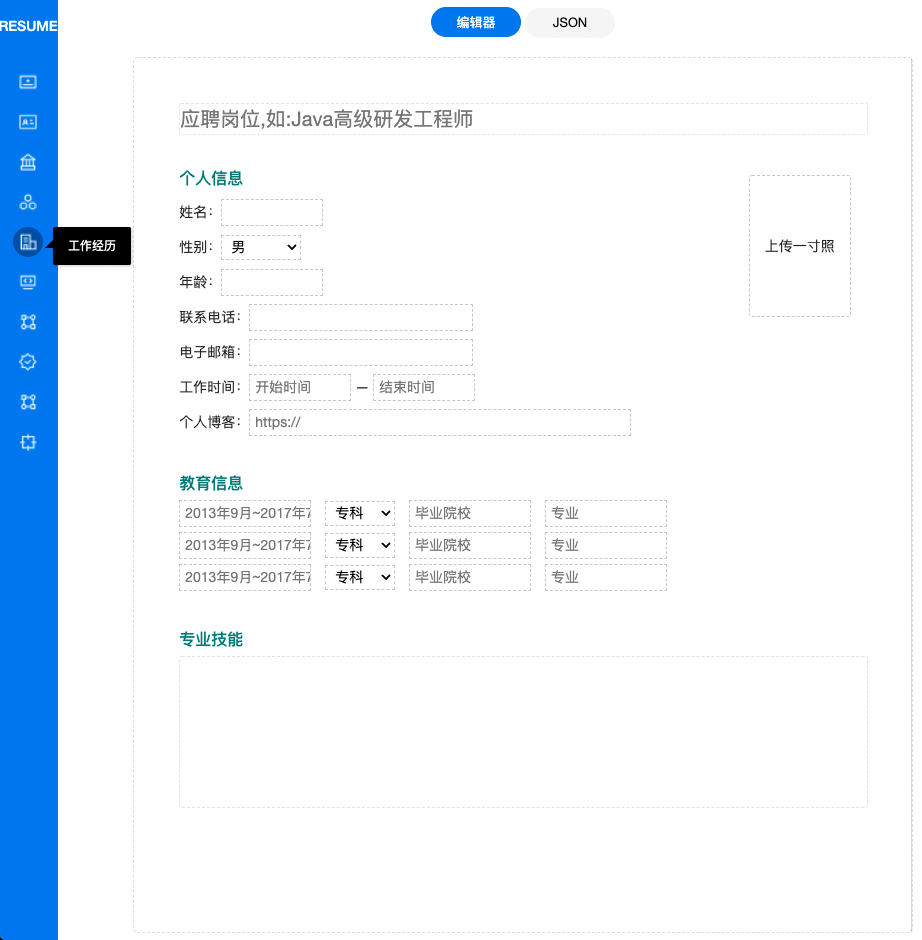Focus the 姓名 name input field

[271, 212]
